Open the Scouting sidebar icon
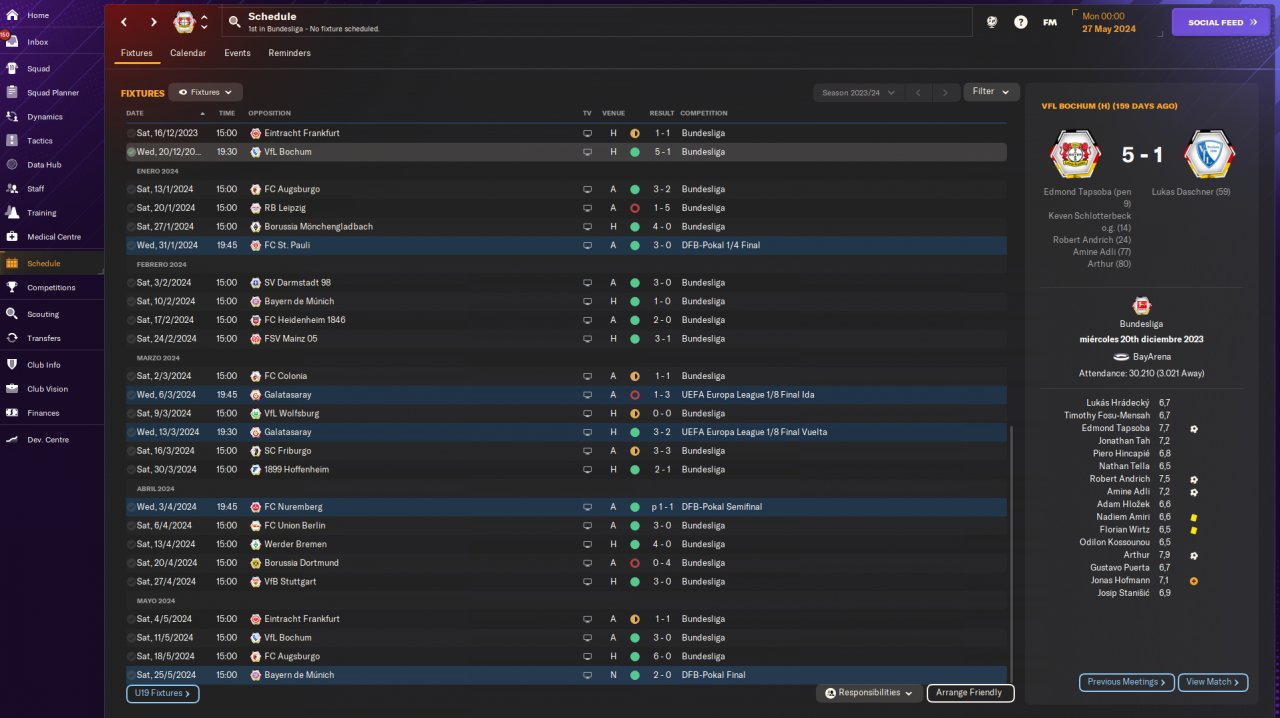Viewport: 1280px width, 718px height. (x=12, y=314)
